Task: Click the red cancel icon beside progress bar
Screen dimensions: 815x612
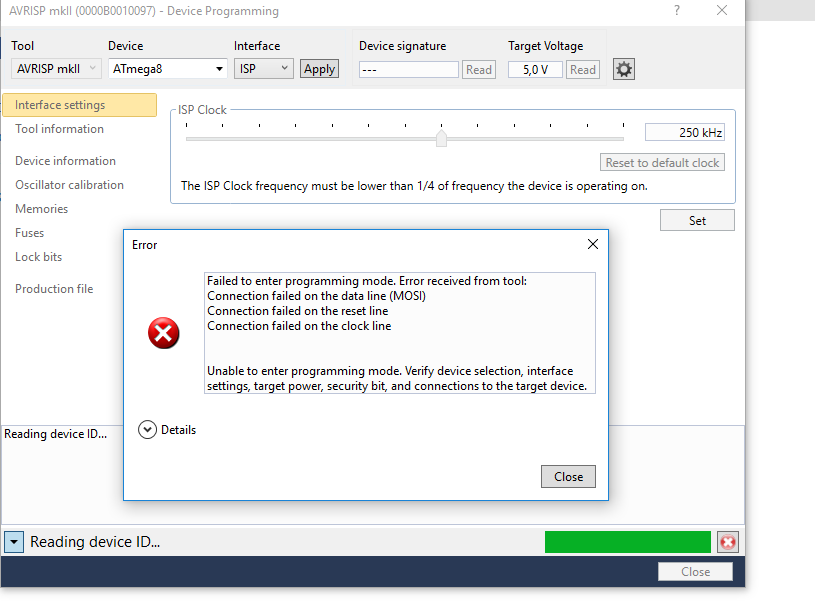Action: [x=728, y=542]
